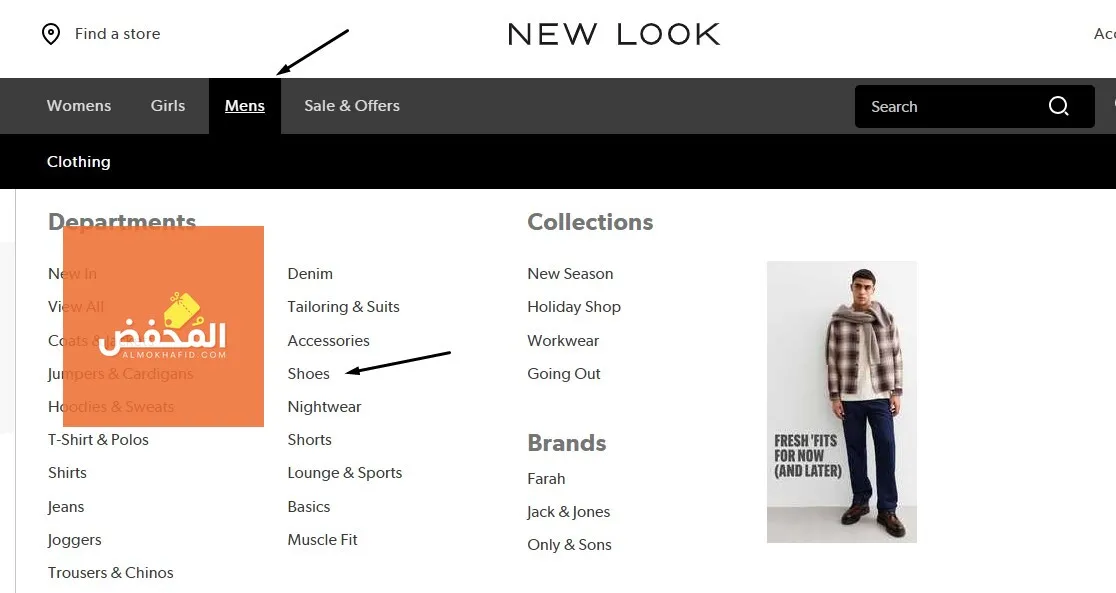The width and height of the screenshot is (1116, 593).
Task: Open the Mens navigation tab
Action: click(245, 105)
